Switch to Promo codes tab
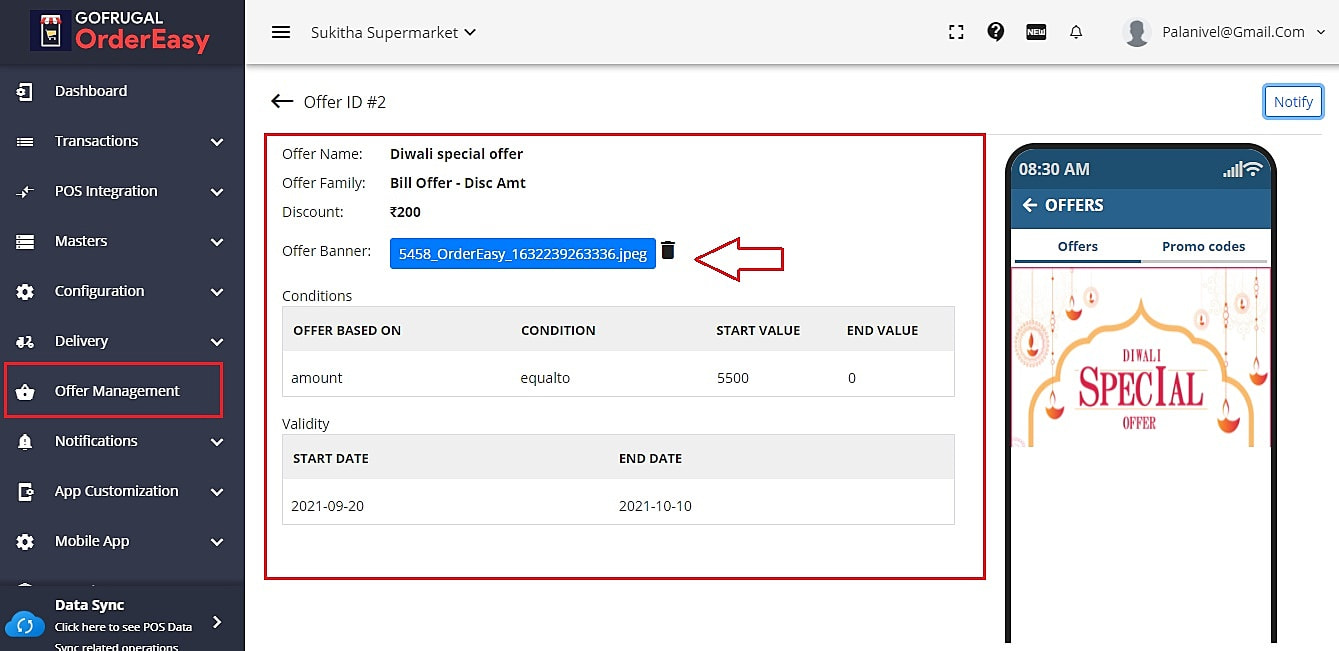Viewport: 1339px width, 651px height. 1203,246
